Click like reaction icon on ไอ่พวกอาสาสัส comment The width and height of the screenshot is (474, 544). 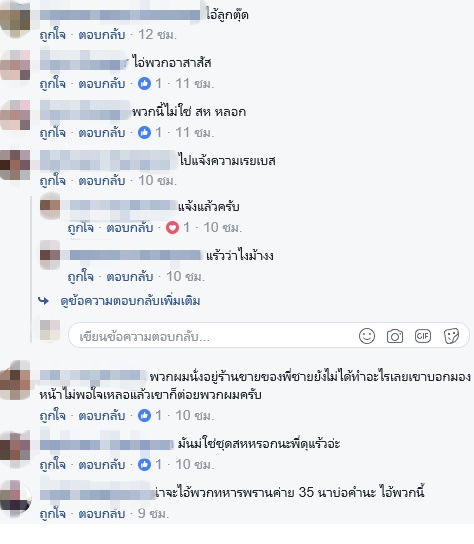coord(144,84)
